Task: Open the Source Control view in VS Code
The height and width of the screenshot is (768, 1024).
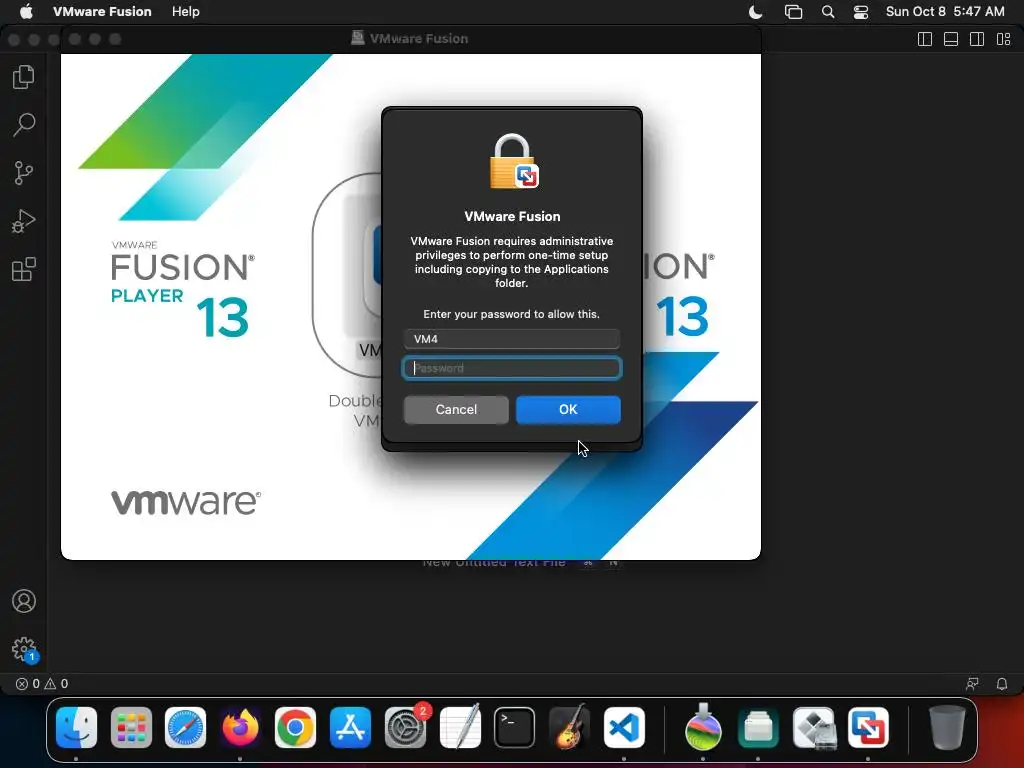Action: [24, 173]
